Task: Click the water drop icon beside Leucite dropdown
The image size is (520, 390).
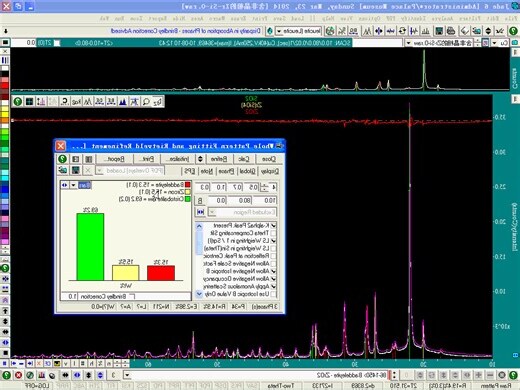Action: point(269,31)
